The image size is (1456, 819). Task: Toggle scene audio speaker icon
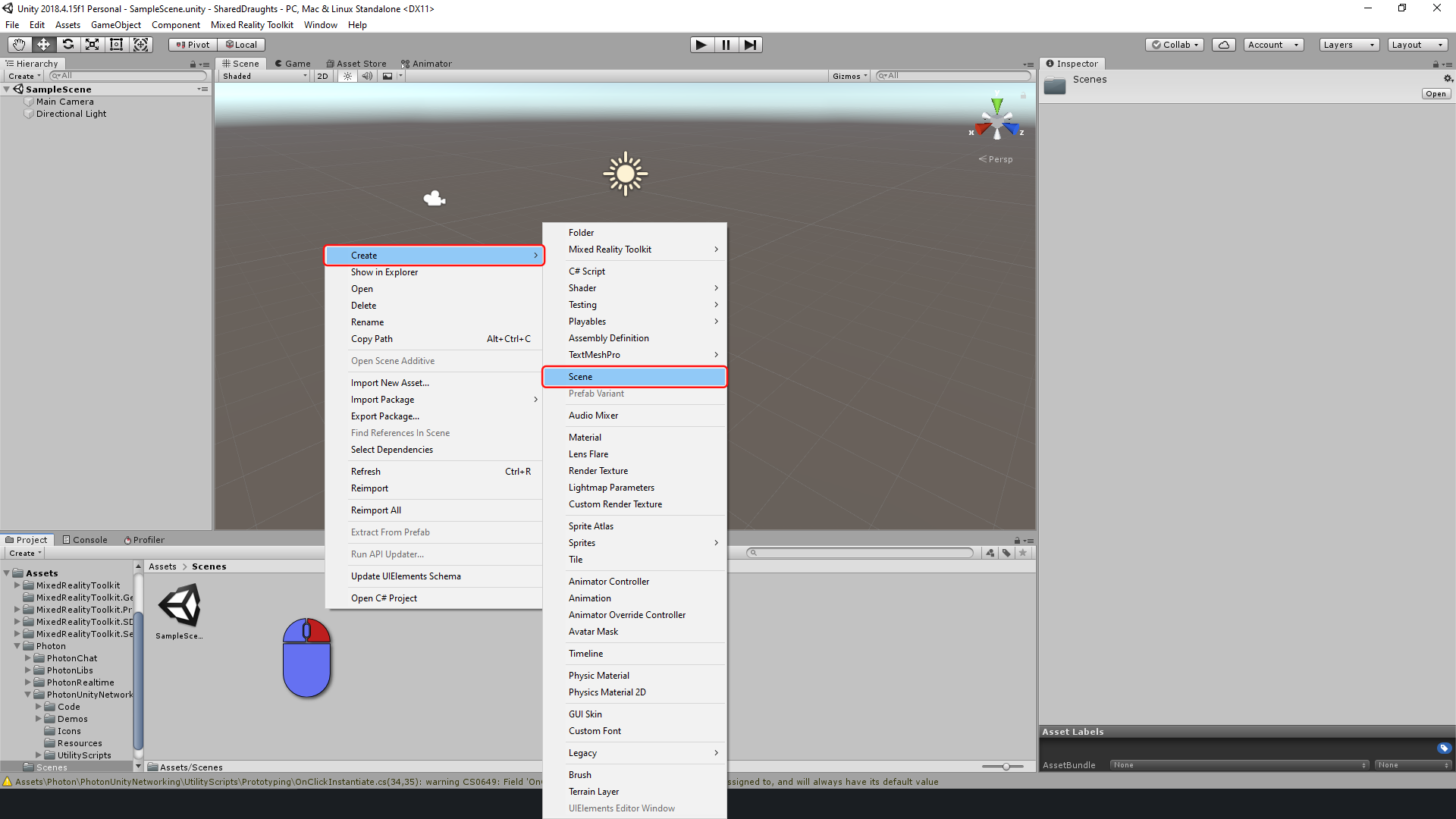367,76
